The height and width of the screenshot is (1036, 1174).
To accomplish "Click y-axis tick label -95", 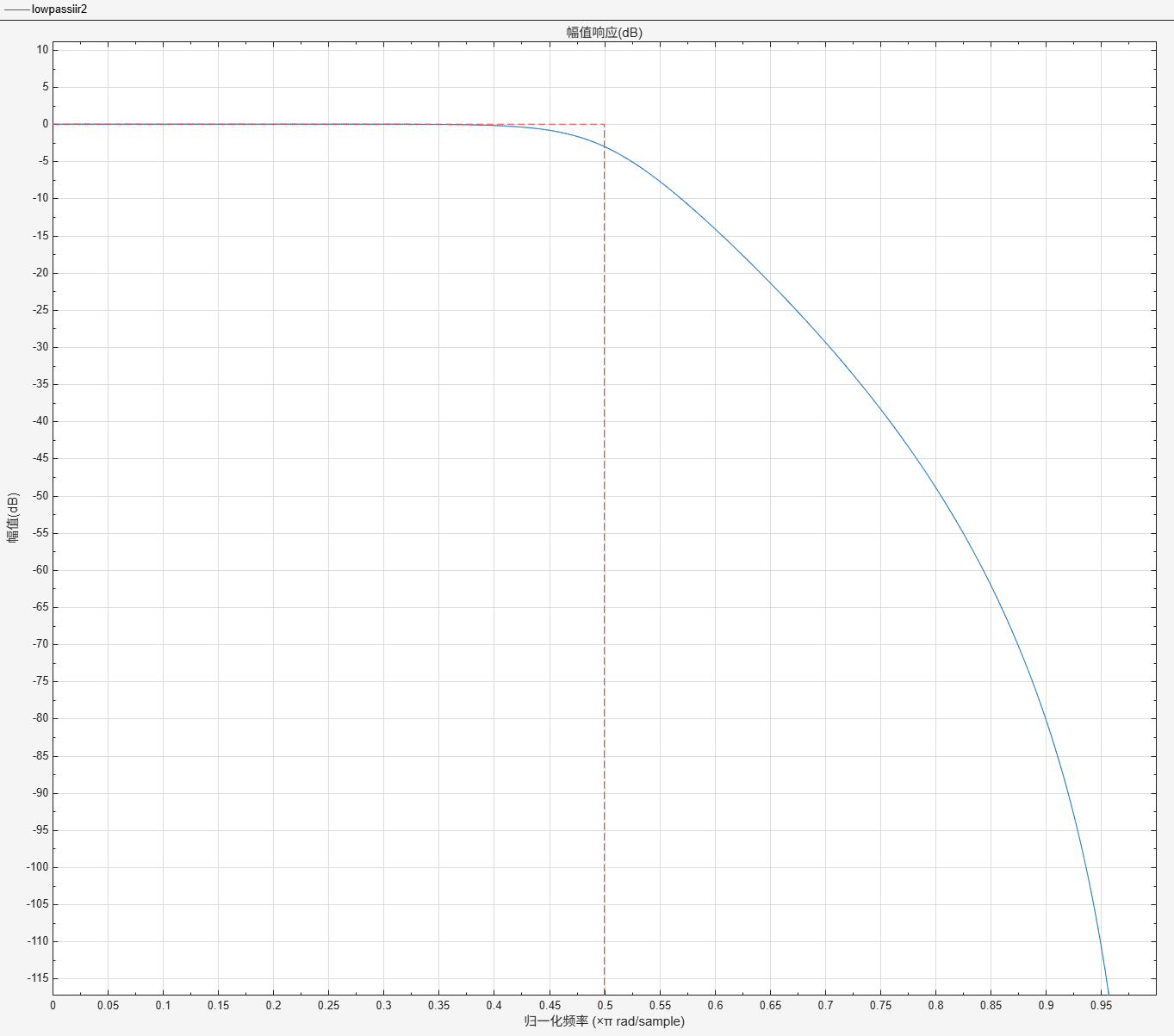I will (40, 830).
